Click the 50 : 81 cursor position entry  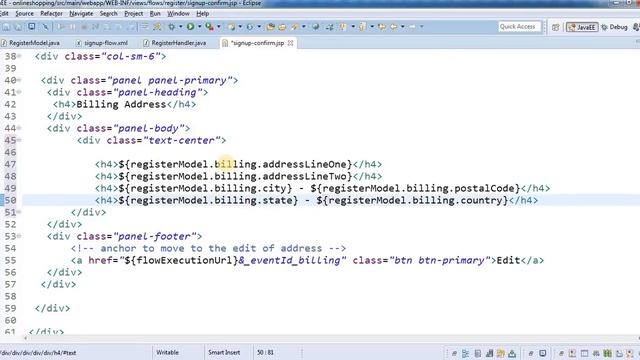pos(265,352)
